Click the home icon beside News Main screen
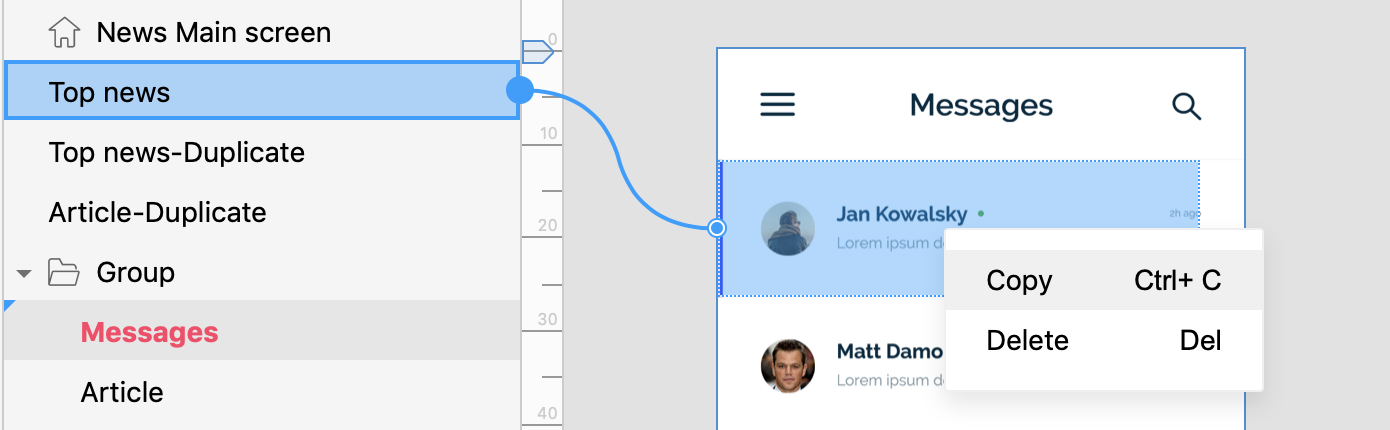 click(x=64, y=33)
